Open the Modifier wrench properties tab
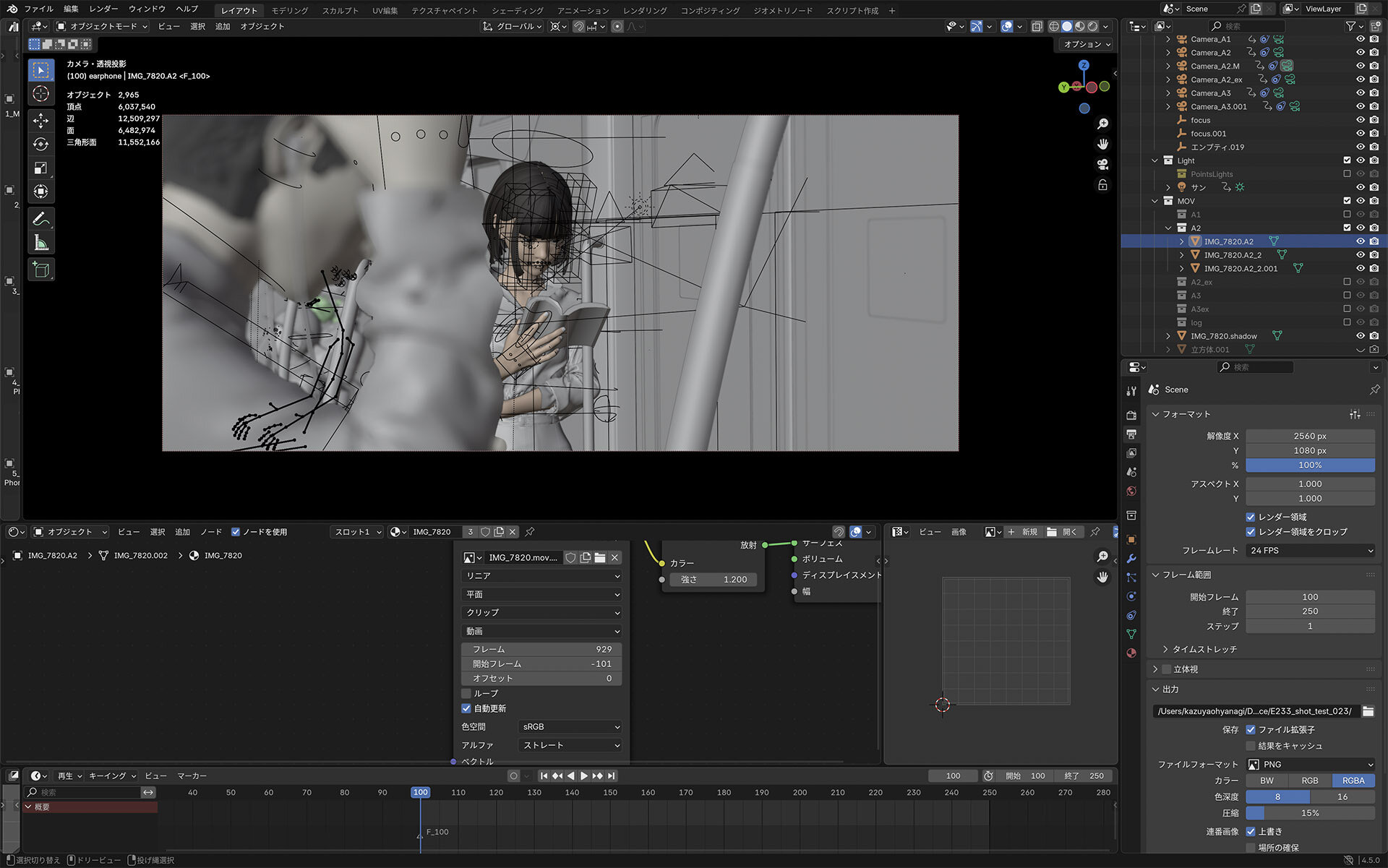1388x868 pixels. 1131,559
